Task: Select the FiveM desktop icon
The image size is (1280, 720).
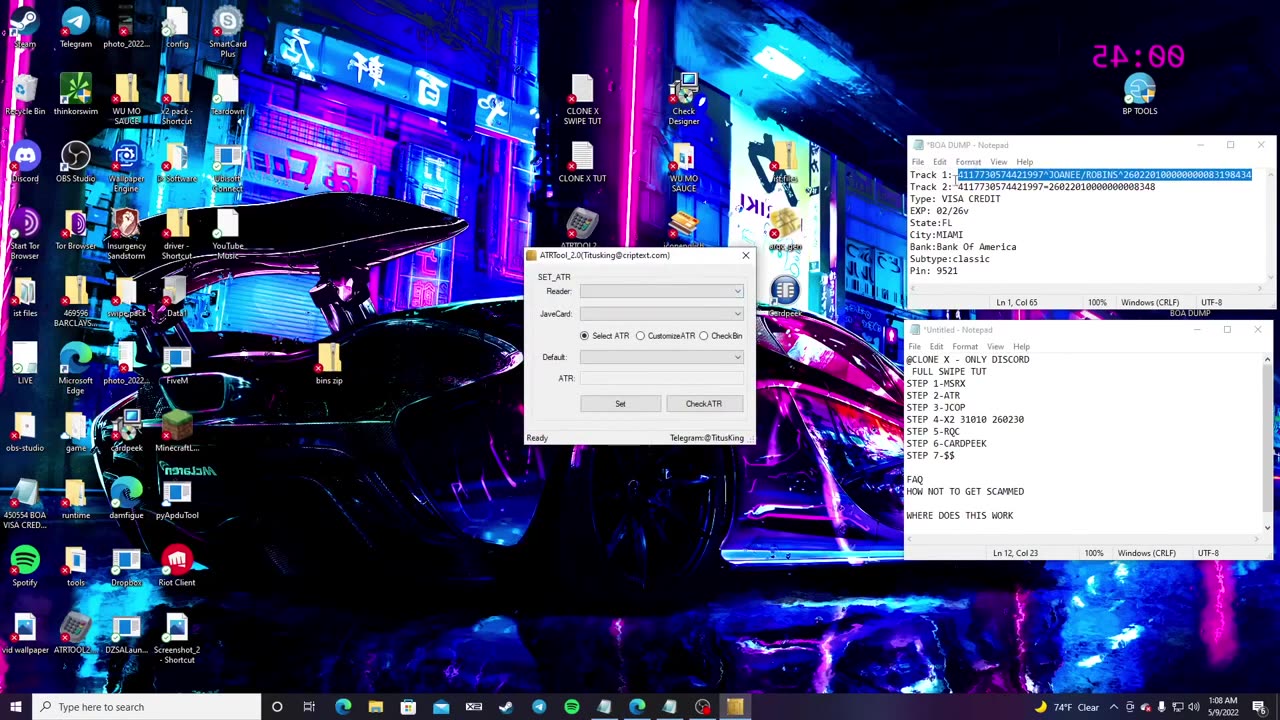Action: coord(177,363)
